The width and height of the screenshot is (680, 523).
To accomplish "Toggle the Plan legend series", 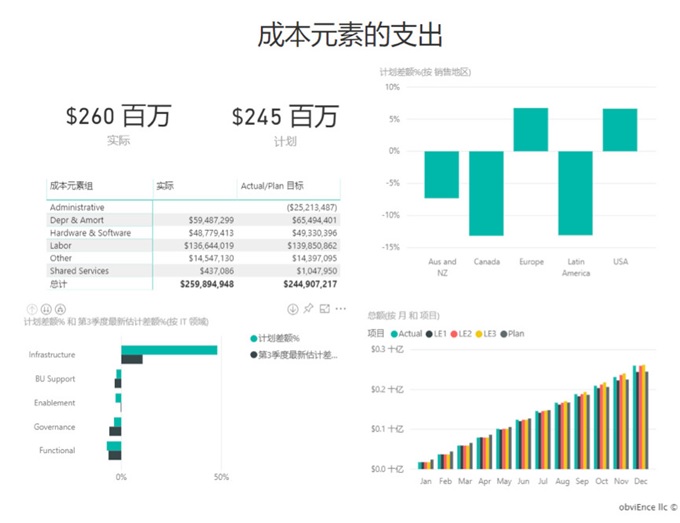I will (512, 333).
